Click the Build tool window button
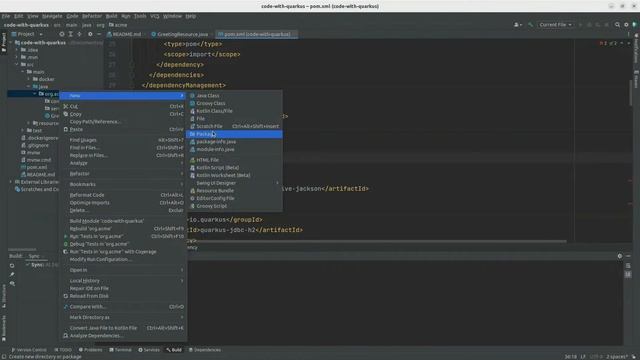 point(174,350)
